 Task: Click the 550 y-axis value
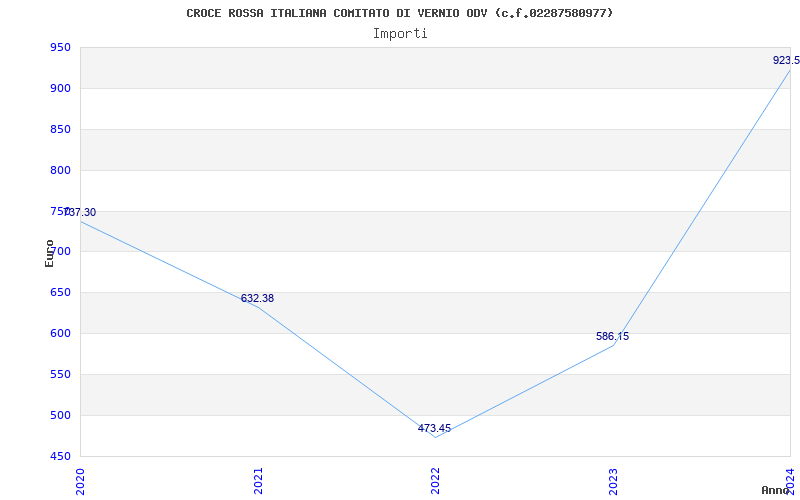point(60,374)
